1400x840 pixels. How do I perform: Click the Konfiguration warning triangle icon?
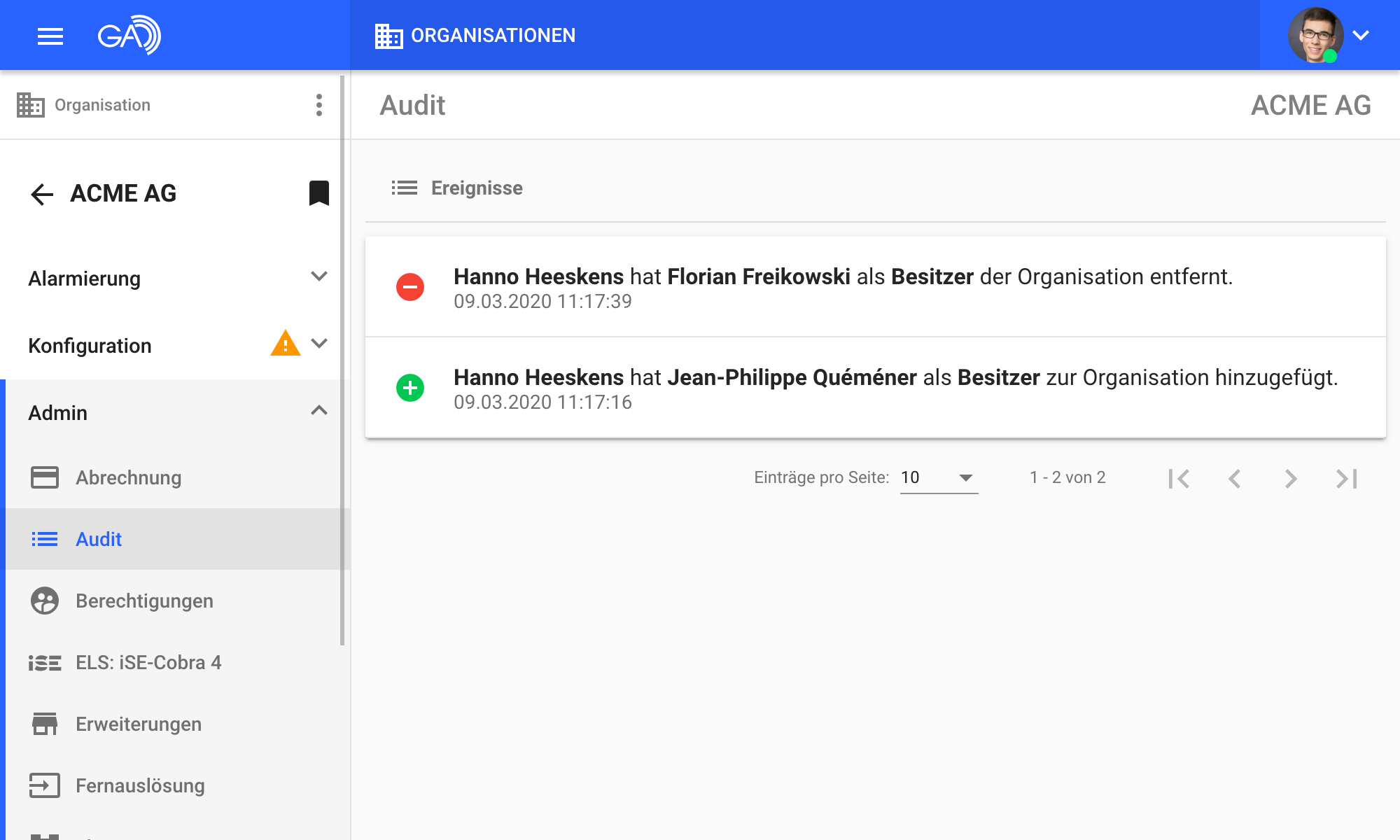coord(285,344)
